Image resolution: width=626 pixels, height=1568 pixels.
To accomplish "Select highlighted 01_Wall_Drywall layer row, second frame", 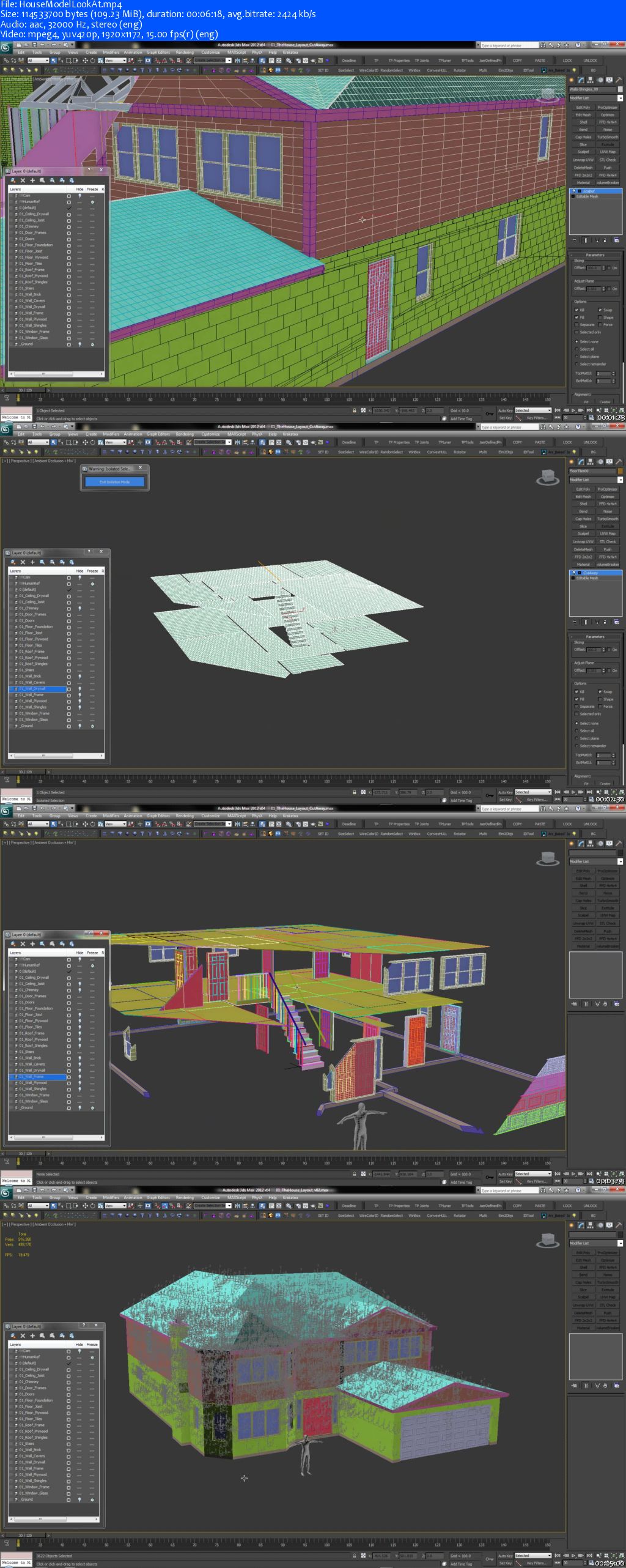I will click(x=38, y=689).
